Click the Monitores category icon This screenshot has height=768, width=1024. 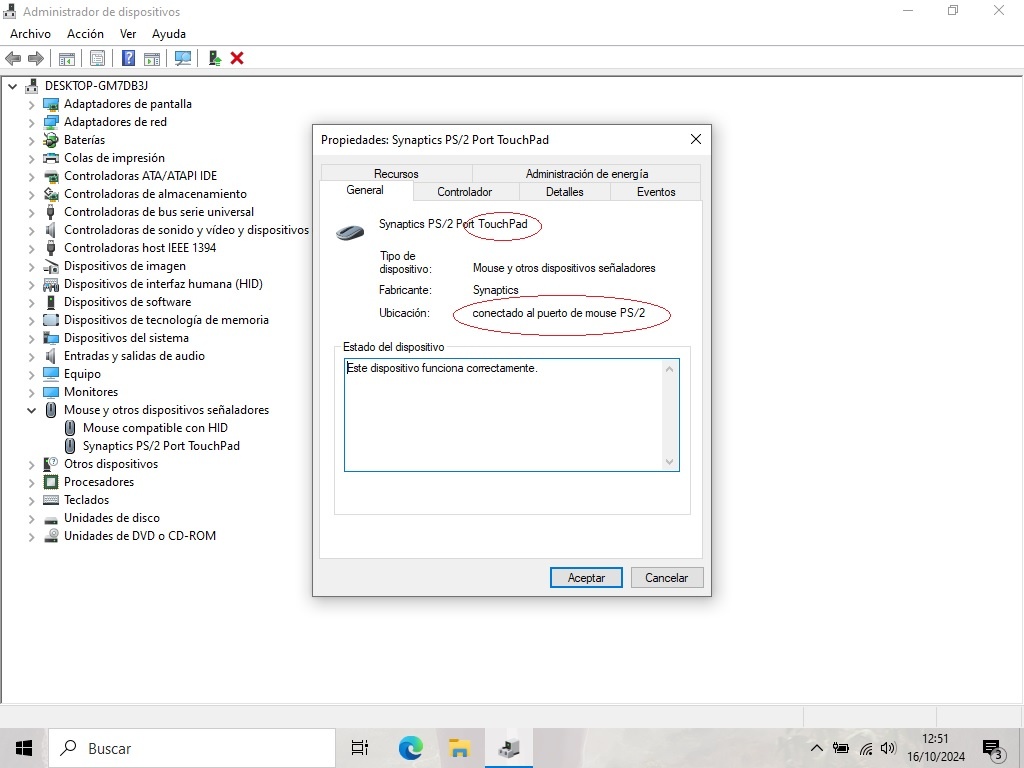51,392
